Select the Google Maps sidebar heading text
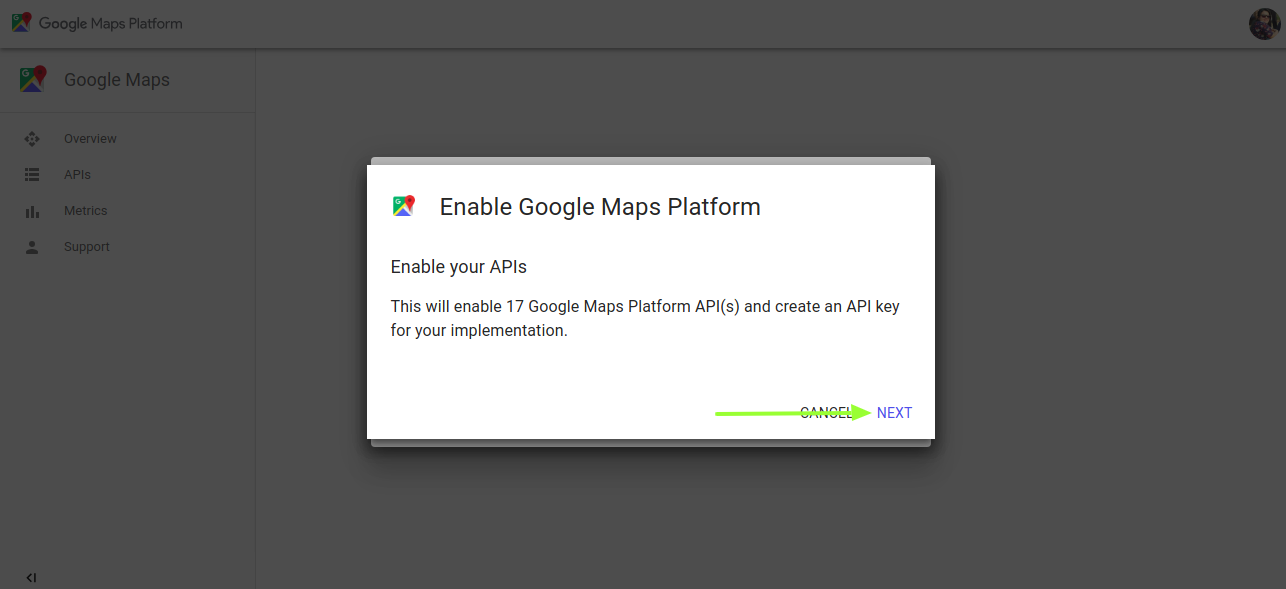Screen dimensions: 1286x589 point(117,80)
